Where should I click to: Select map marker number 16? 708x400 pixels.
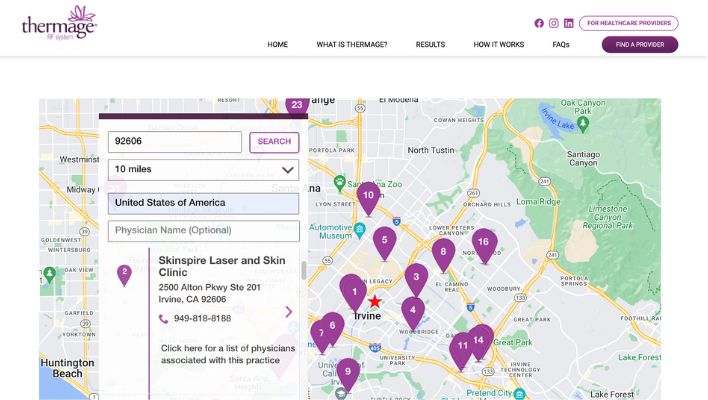click(x=484, y=243)
